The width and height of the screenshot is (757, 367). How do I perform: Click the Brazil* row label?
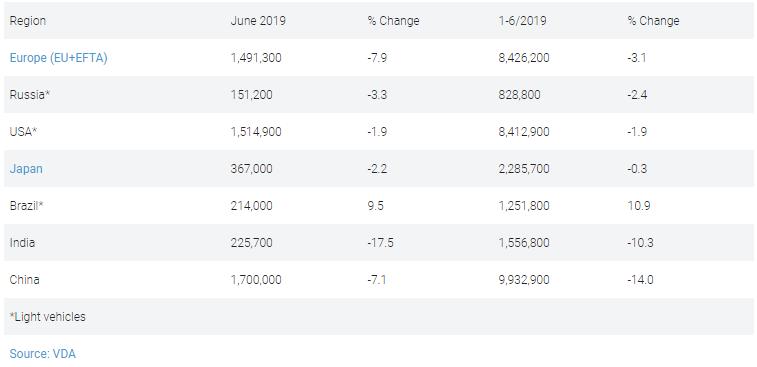pos(27,206)
